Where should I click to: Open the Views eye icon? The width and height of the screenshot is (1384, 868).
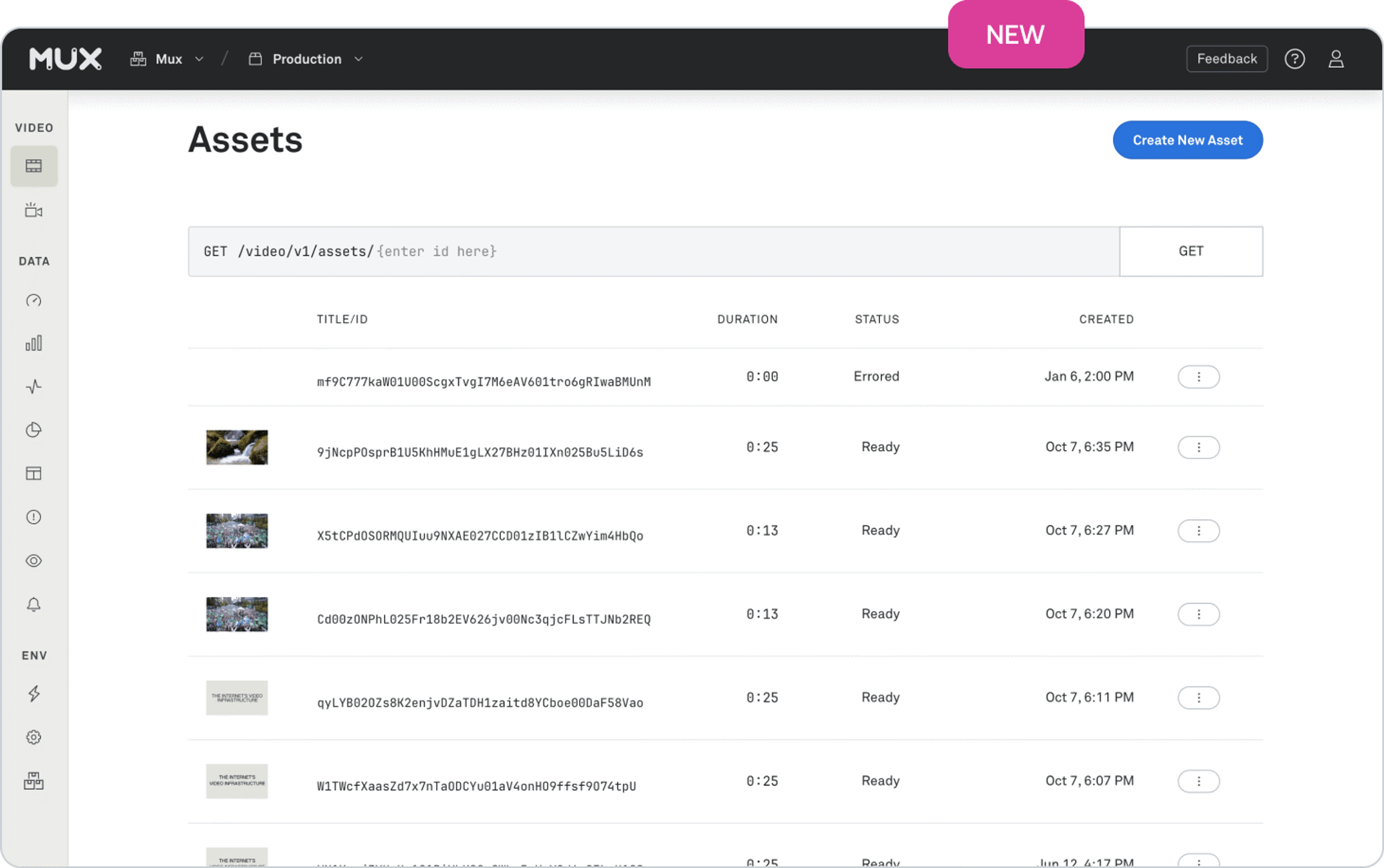34,561
